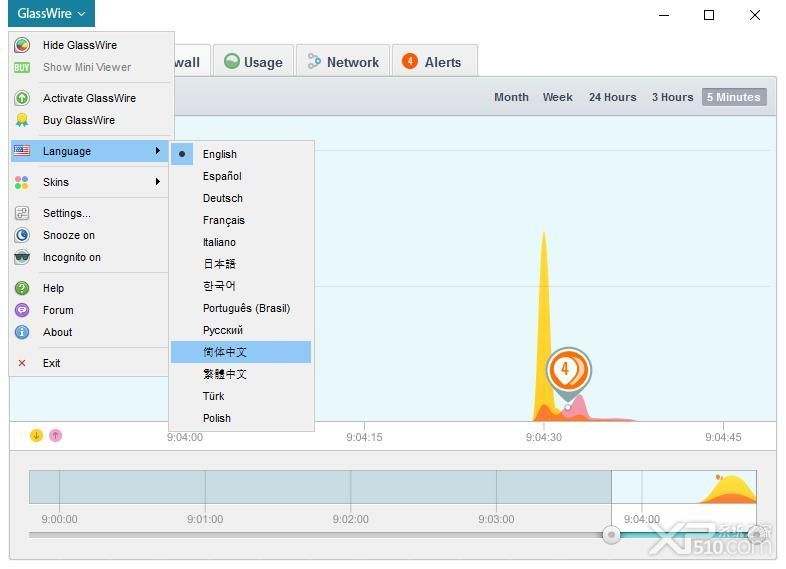Select Türk language option

[241, 396]
